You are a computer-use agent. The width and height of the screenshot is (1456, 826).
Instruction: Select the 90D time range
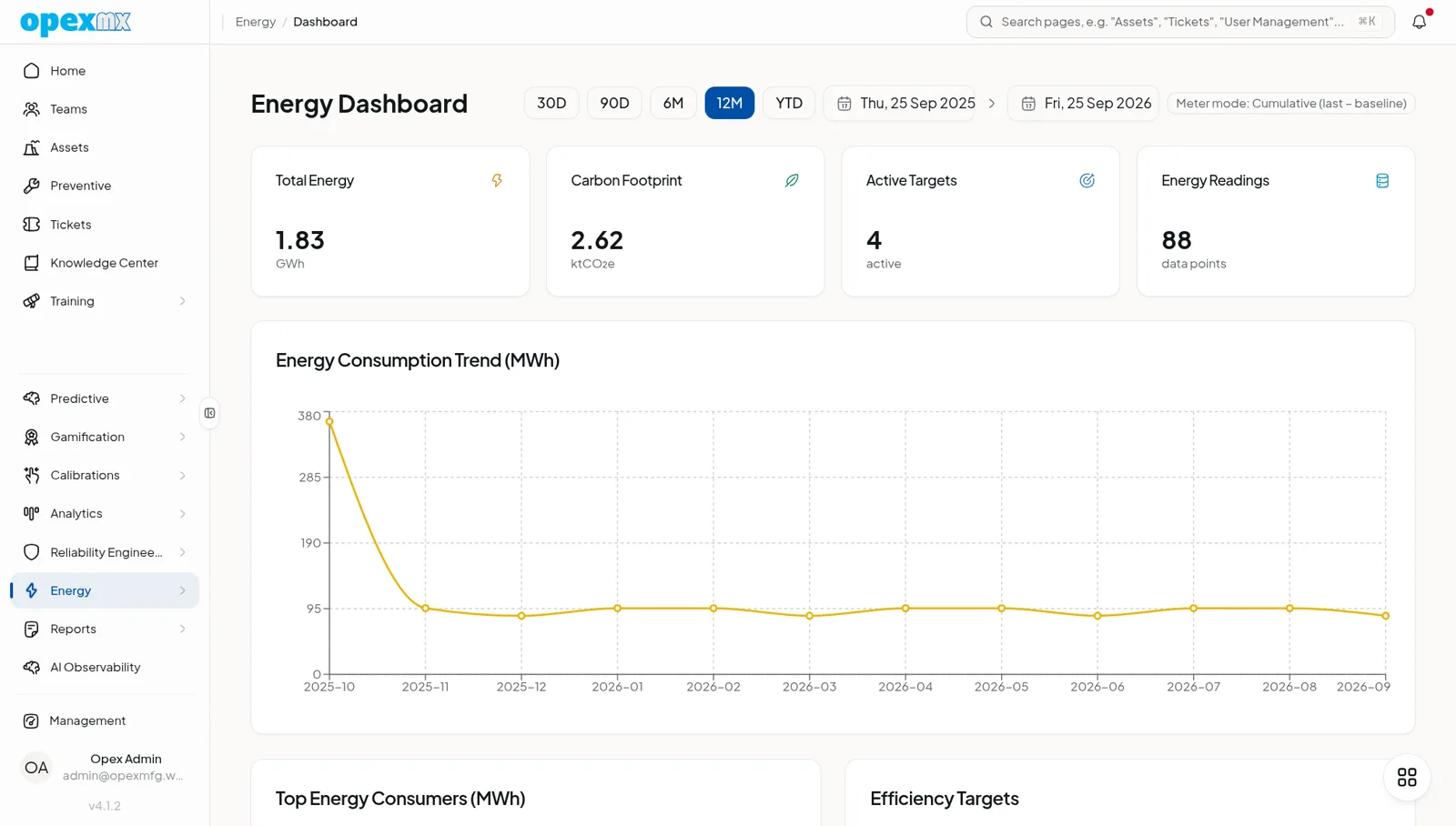pyautogui.click(x=614, y=103)
